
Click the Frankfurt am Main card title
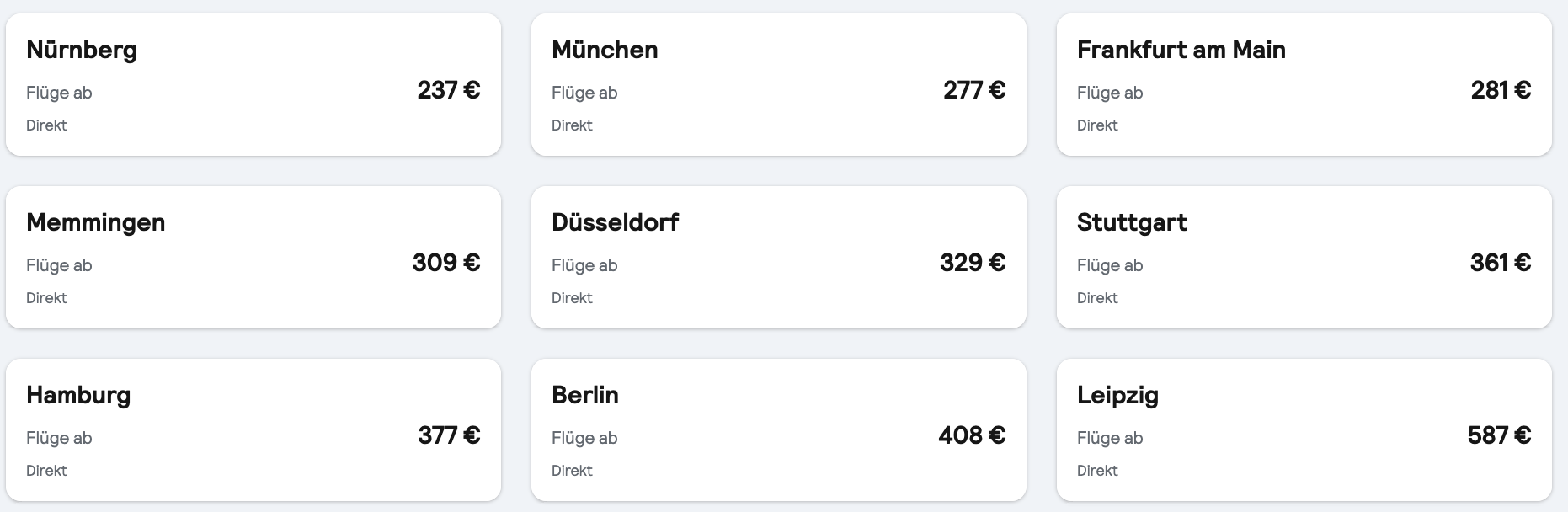tap(1181, 50)
